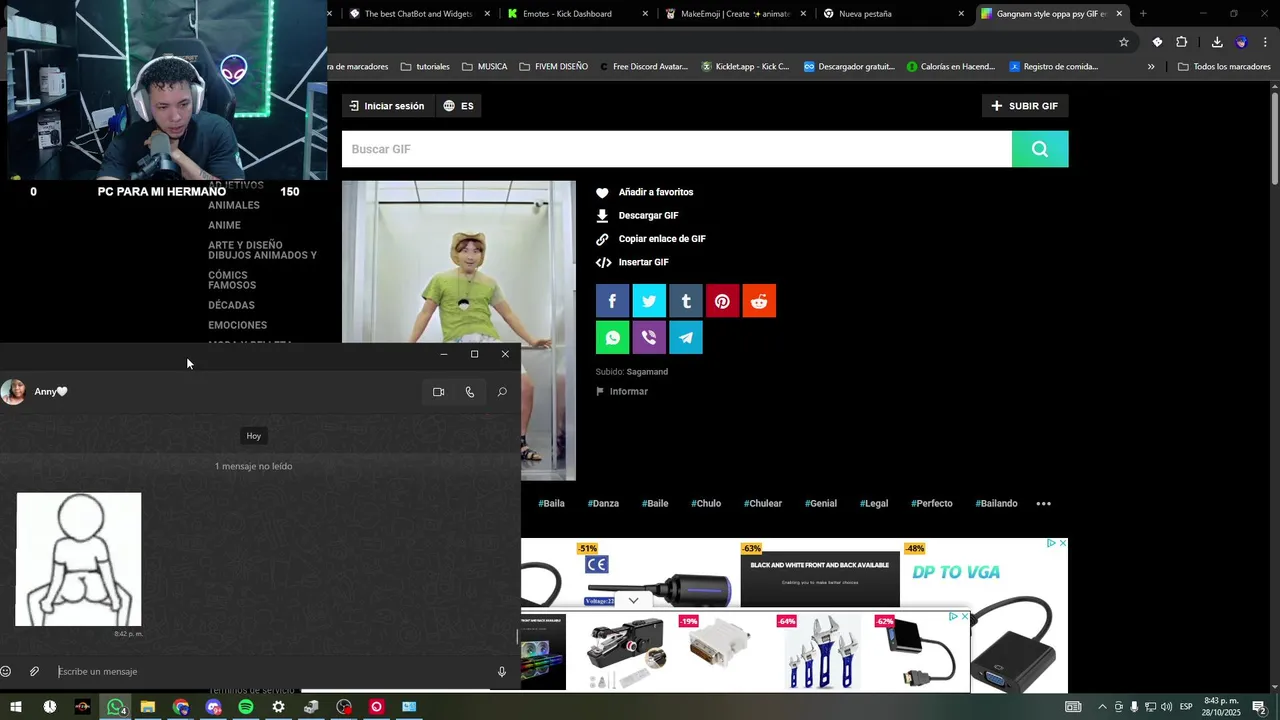Open Chrome three-dot menu

[1266, 42]
